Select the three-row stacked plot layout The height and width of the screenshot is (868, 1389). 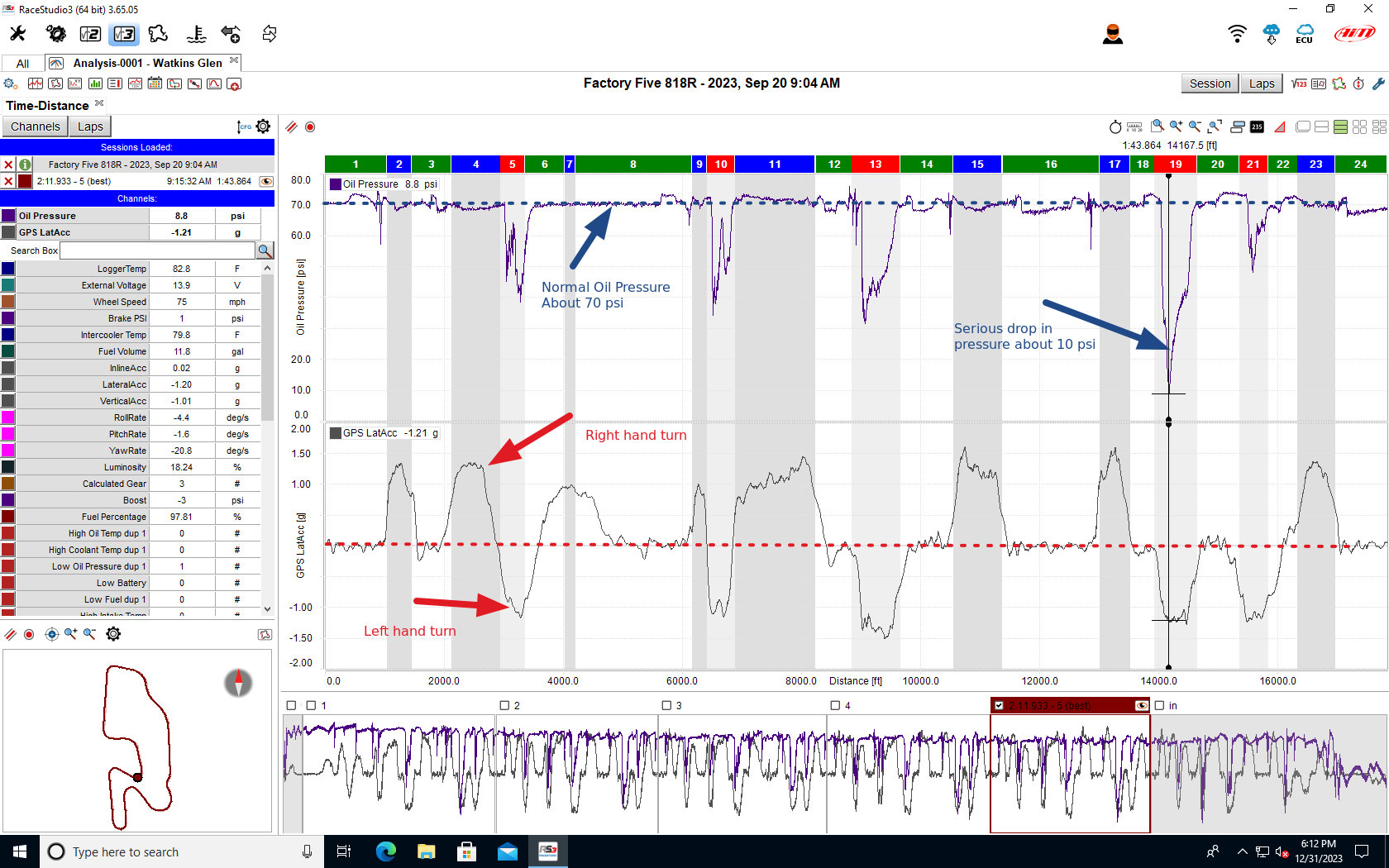(1340, 126)
